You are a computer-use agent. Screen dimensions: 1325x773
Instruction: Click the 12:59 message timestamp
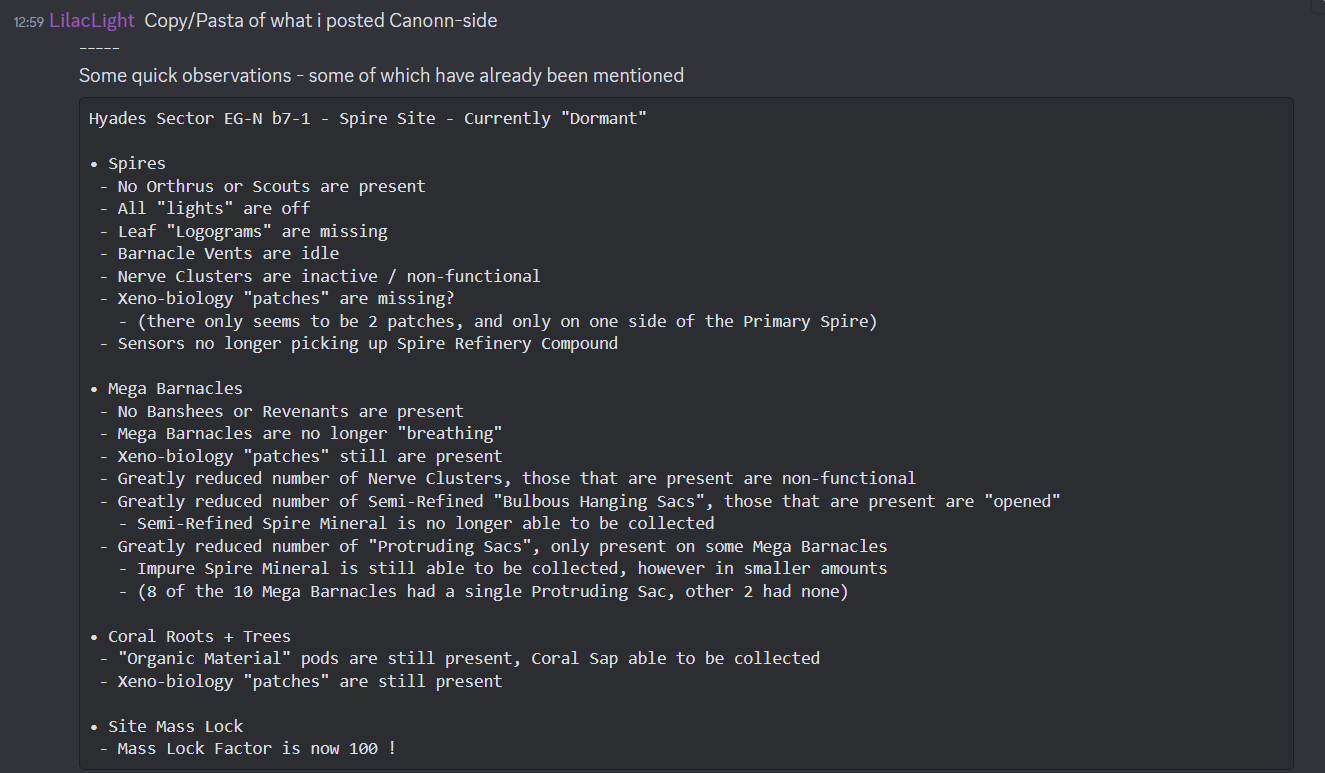[28, 21]
